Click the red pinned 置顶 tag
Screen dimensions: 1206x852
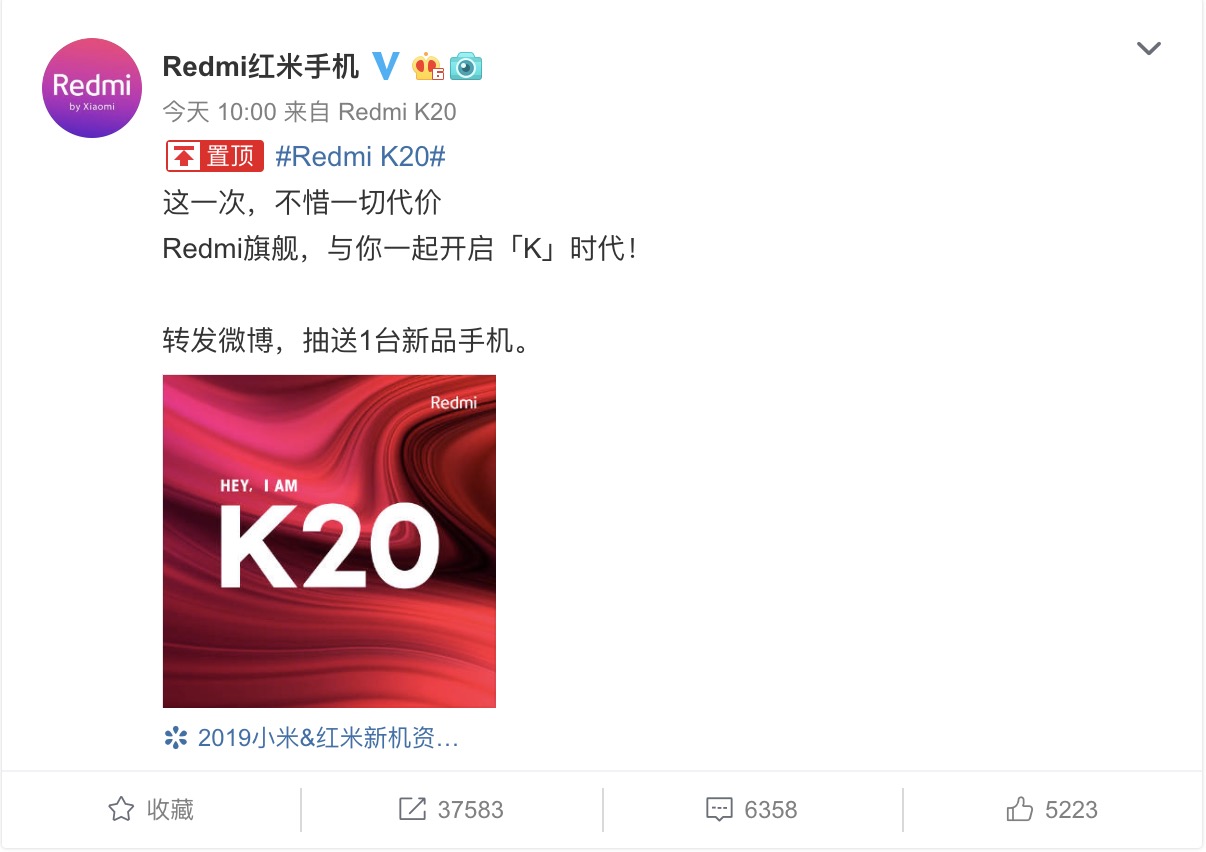214,156
